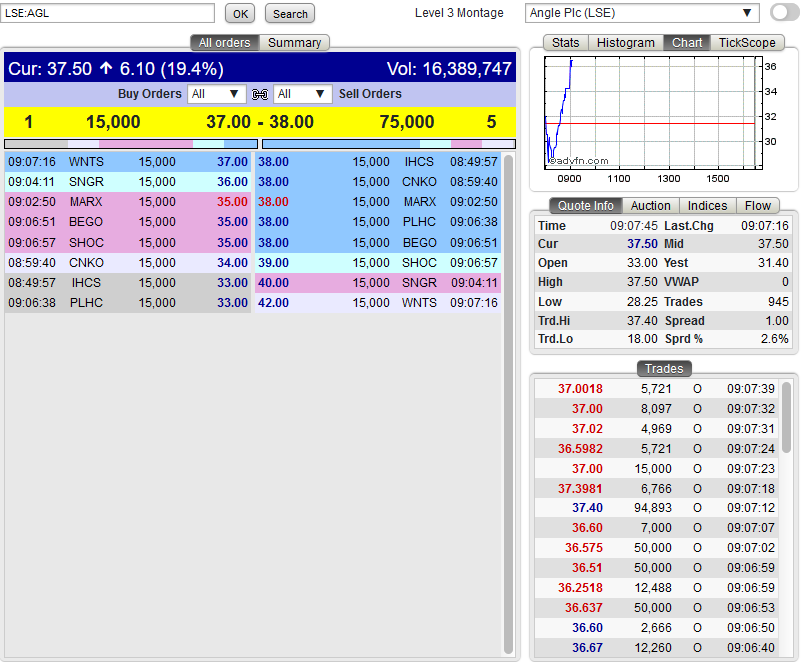
Task: Click the Trades panel header
Action: tap(664, 369)
